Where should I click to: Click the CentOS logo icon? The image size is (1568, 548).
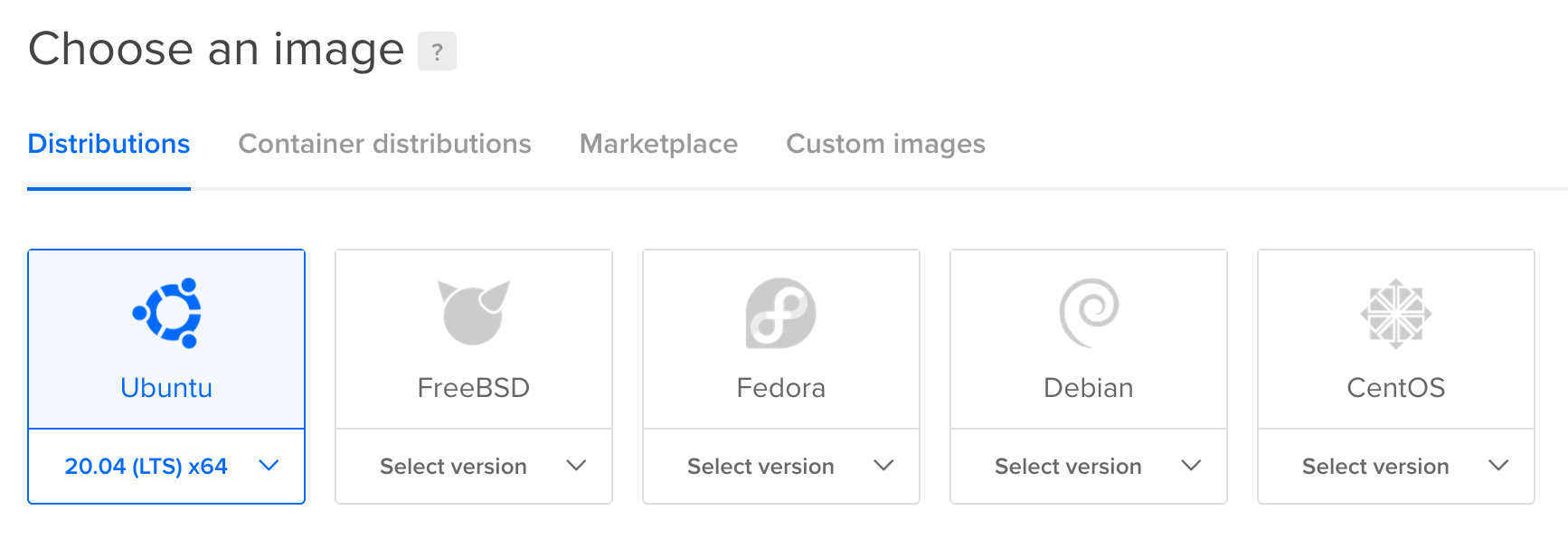click(1396, 313)
